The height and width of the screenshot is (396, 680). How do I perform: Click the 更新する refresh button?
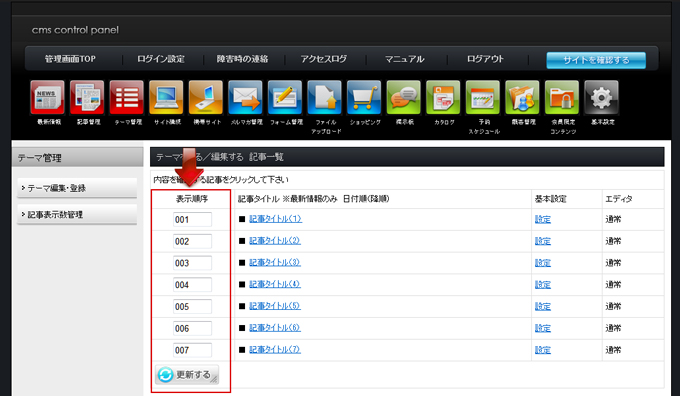[x=187, y=375]
